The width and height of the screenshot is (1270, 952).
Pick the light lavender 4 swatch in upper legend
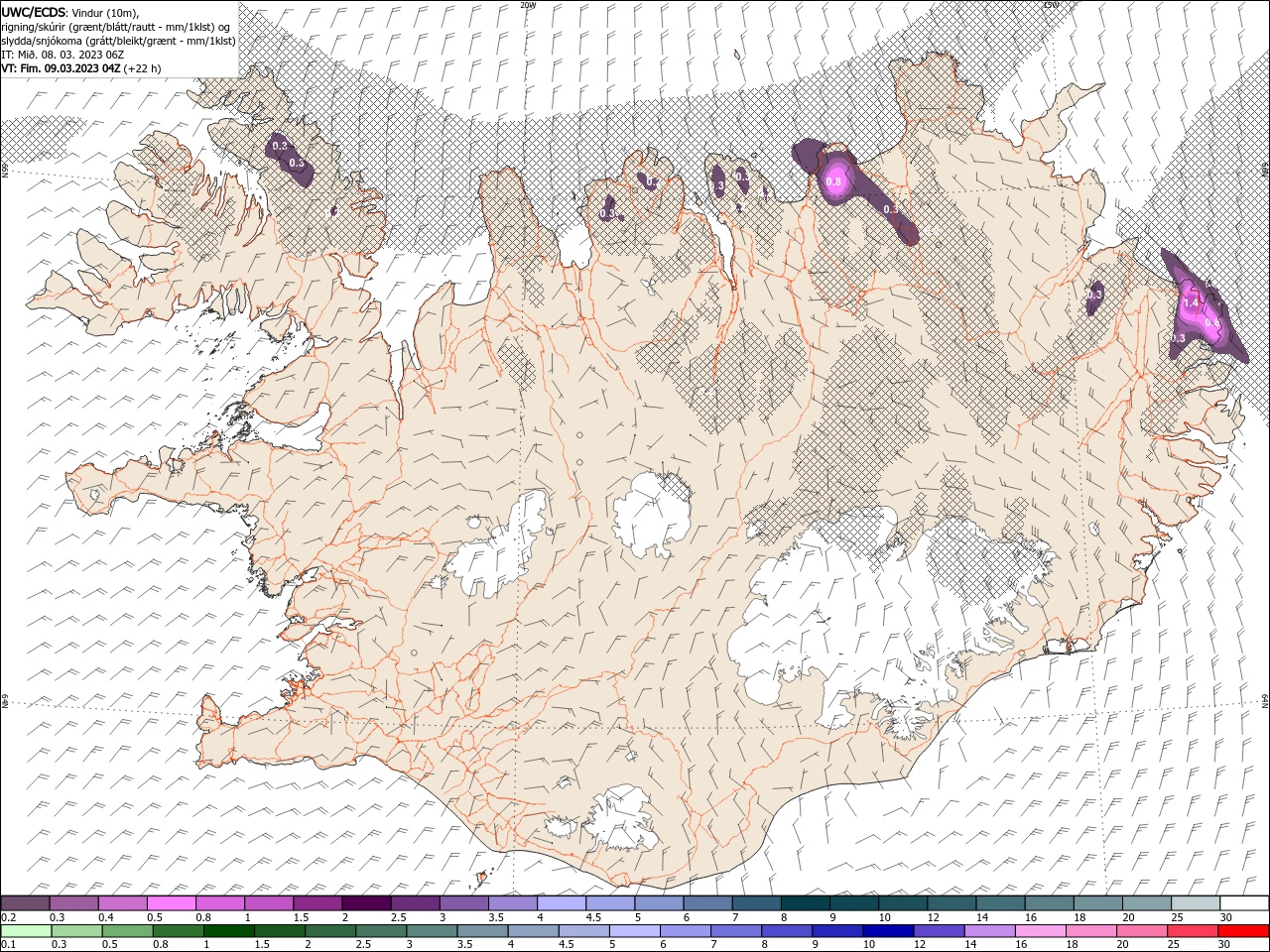click(561, 903)
